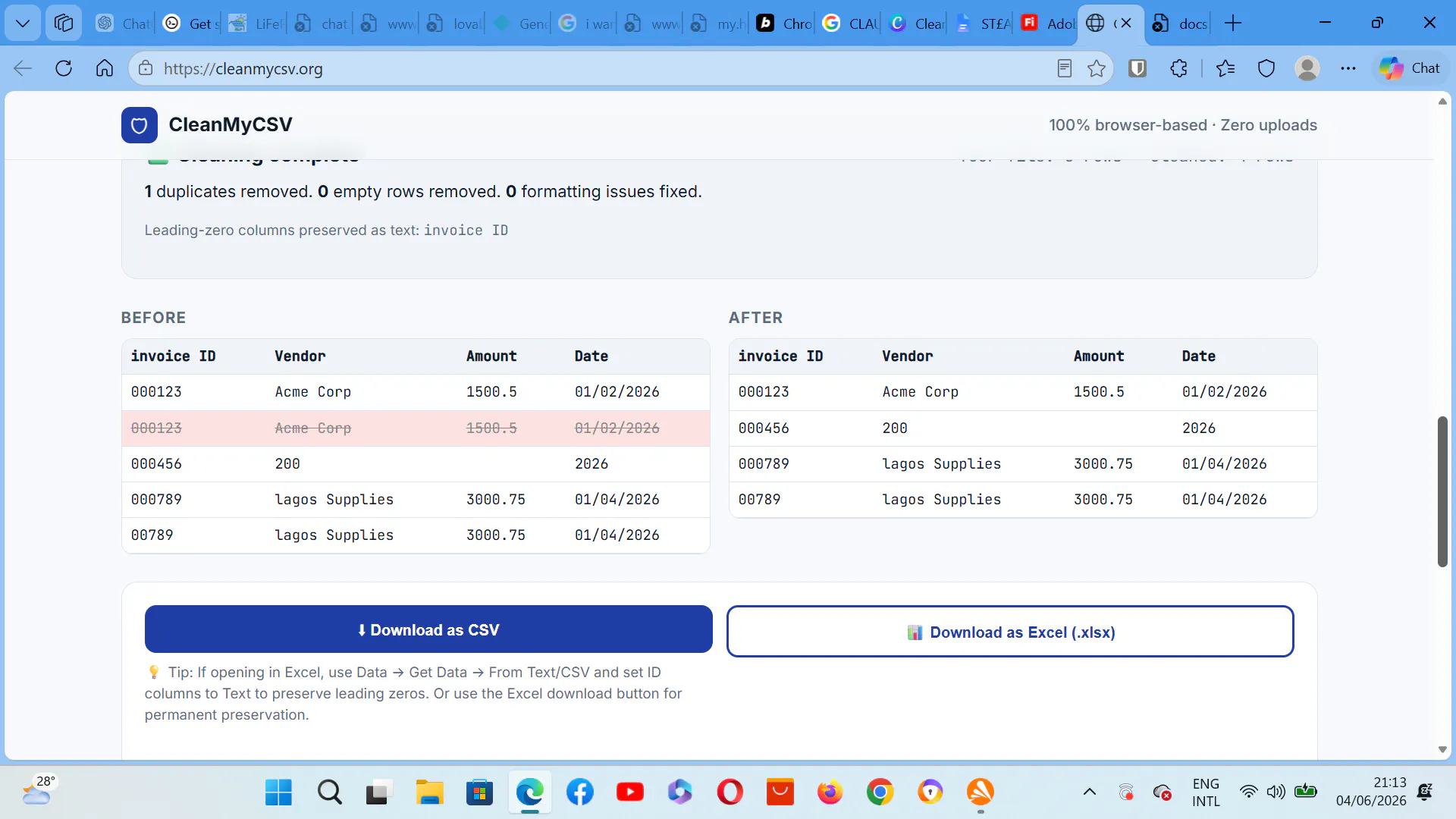Refresh the current page

tap(64, 68)
